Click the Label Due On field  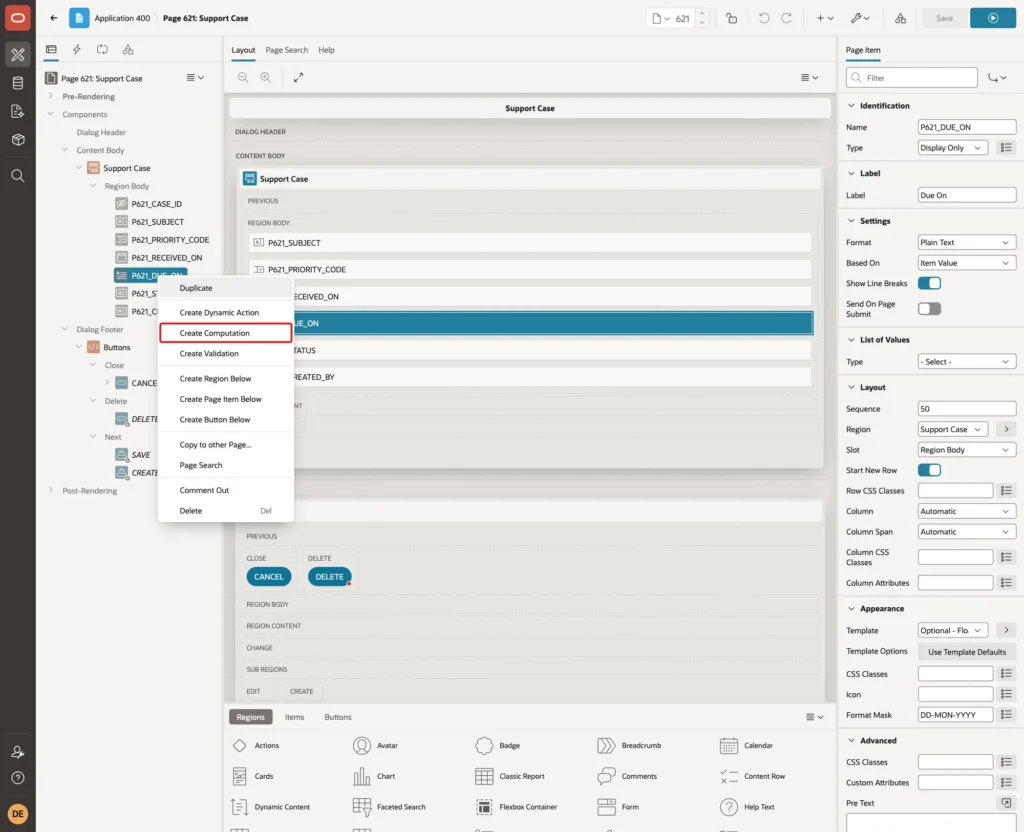[x=967, y=195]
